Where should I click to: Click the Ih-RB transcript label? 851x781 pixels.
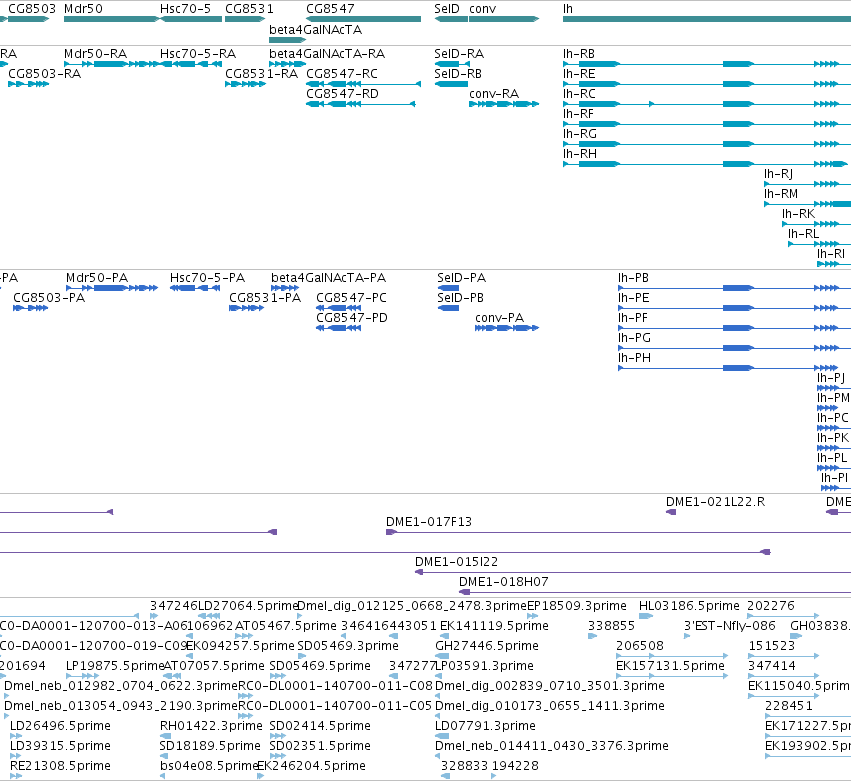pos(579,54)
